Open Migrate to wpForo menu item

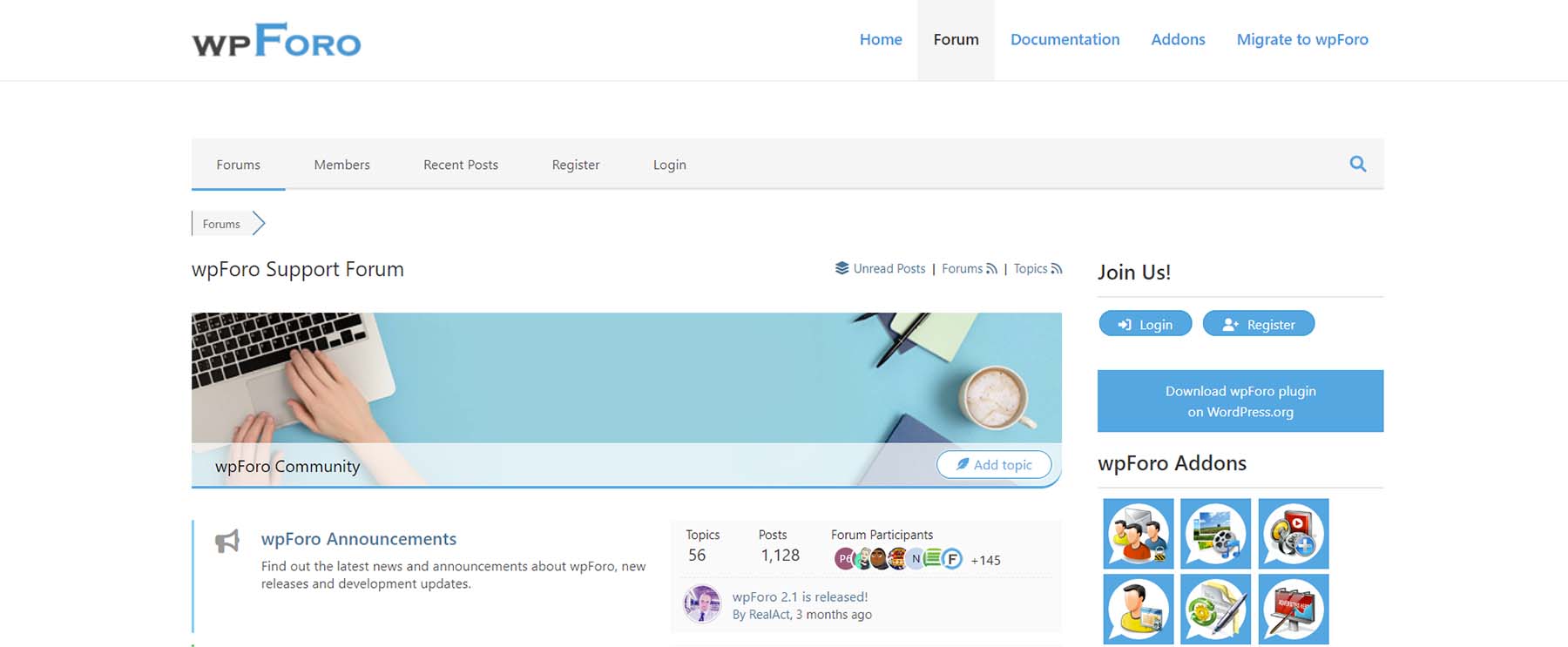pyautogui.click(x=1302, y=40)
